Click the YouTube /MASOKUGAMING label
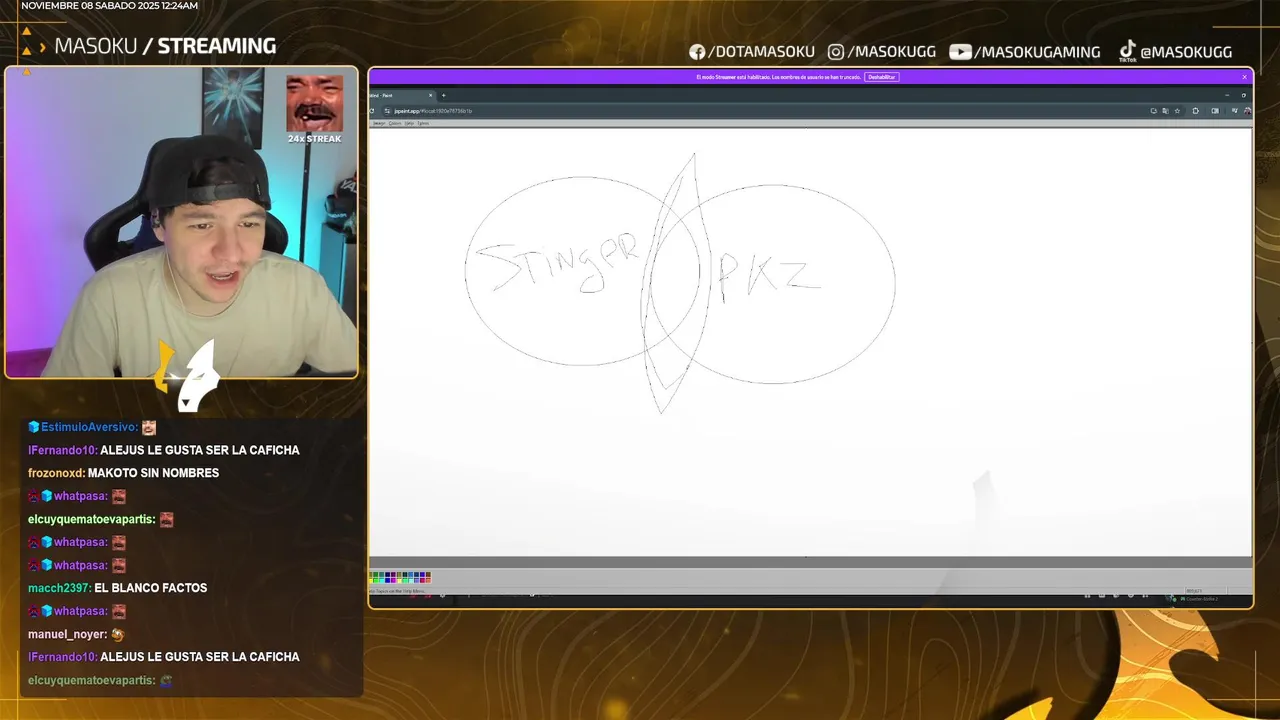 pyautogui.click(x=1037, y=52)
